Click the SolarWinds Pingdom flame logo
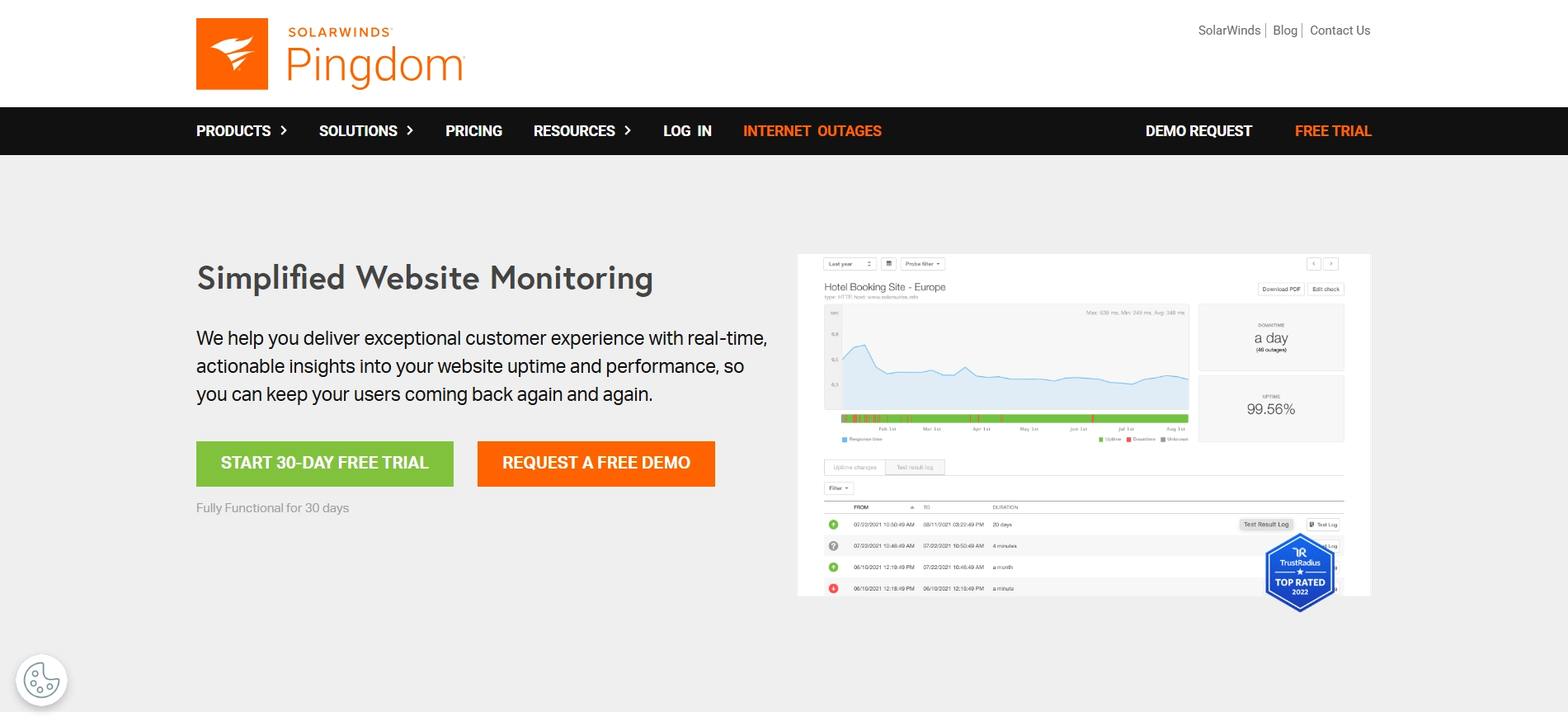Viewport: 1568px width, 716px height. 232,54
